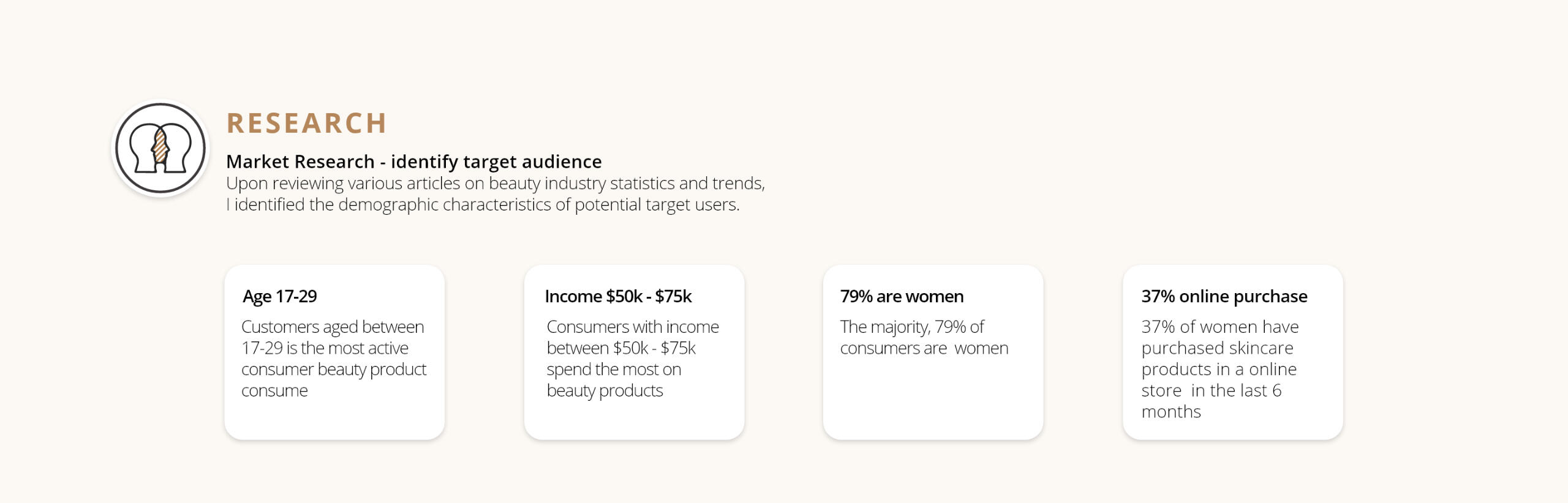Click the Market Research subtitle
The height and width of the screenshot is (503, 1568).
[413, 162]
